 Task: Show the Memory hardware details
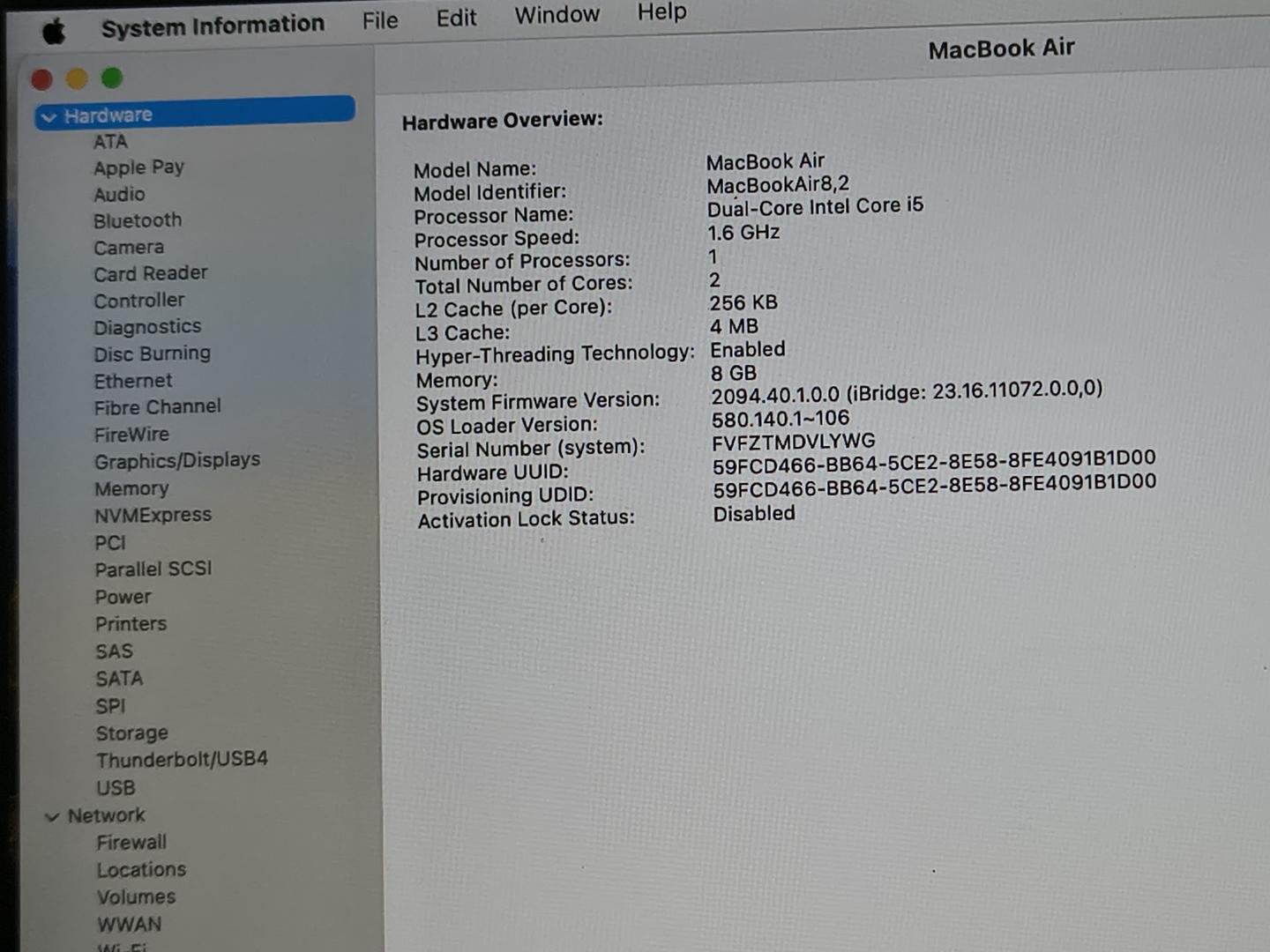pos(131,488)
